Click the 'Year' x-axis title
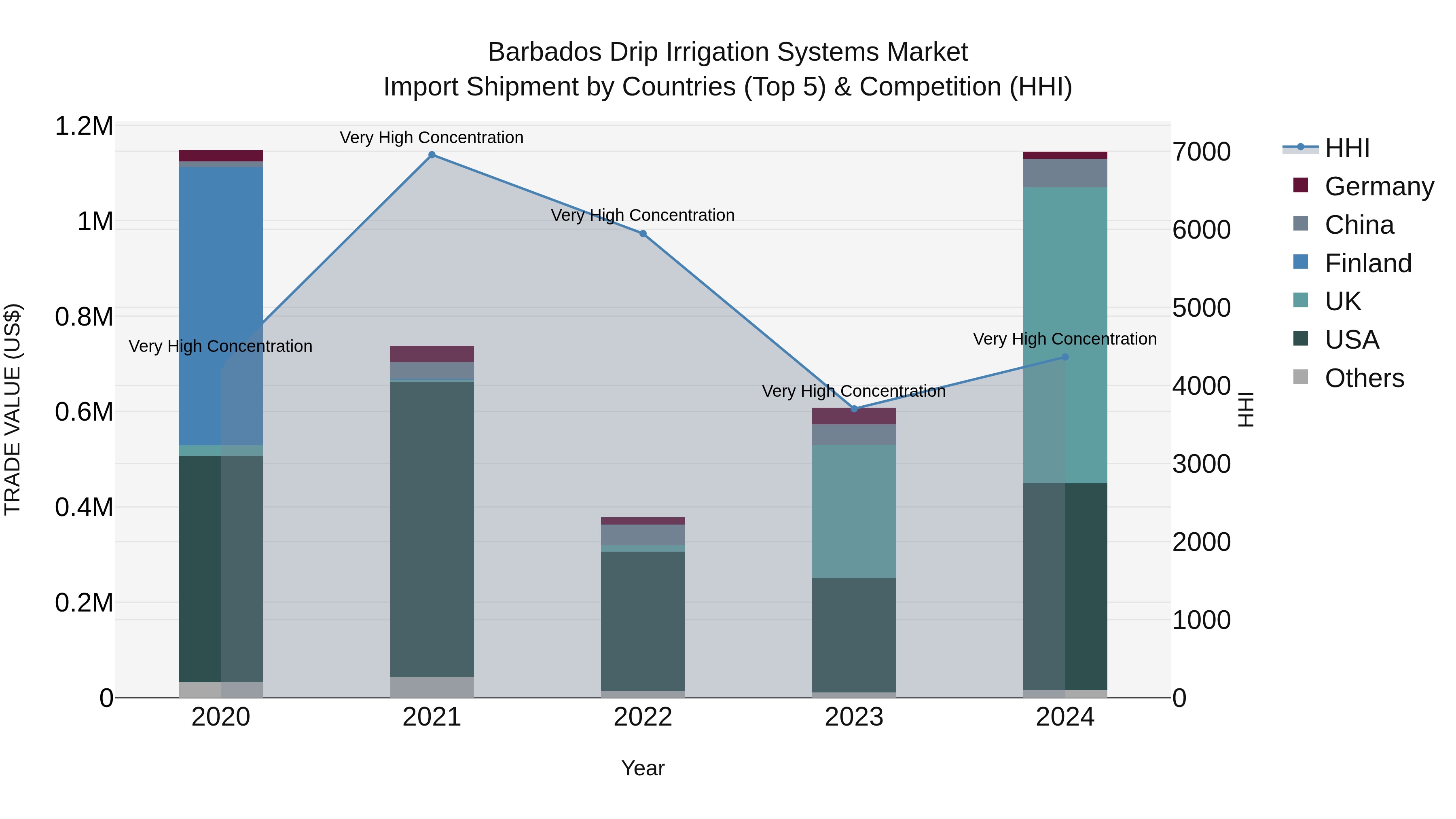Image resolution: width=1456 pixels, height=819 pixels. pyautogui.click(x=643, y=769)
